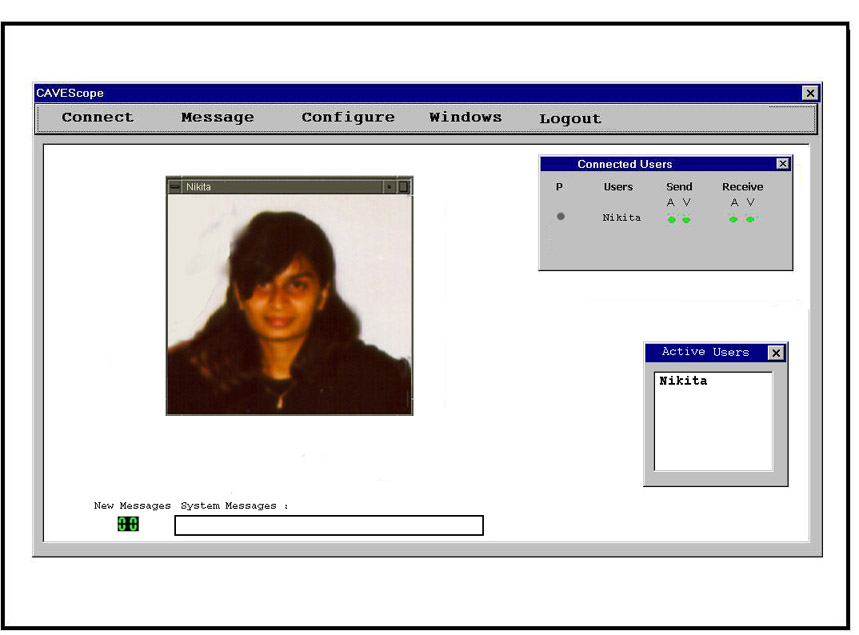The height and width of the screenshot is (635, 859).
Task: Click the P column header
Action: tap(559, 187)
